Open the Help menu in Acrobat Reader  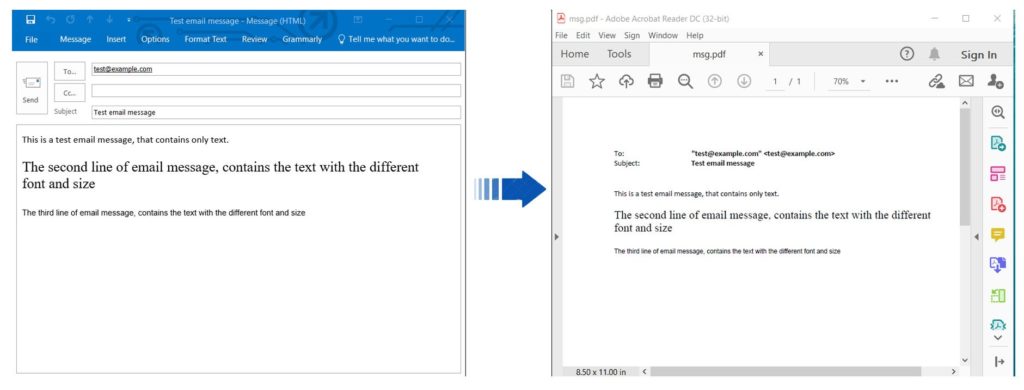(x=695, y=35)
